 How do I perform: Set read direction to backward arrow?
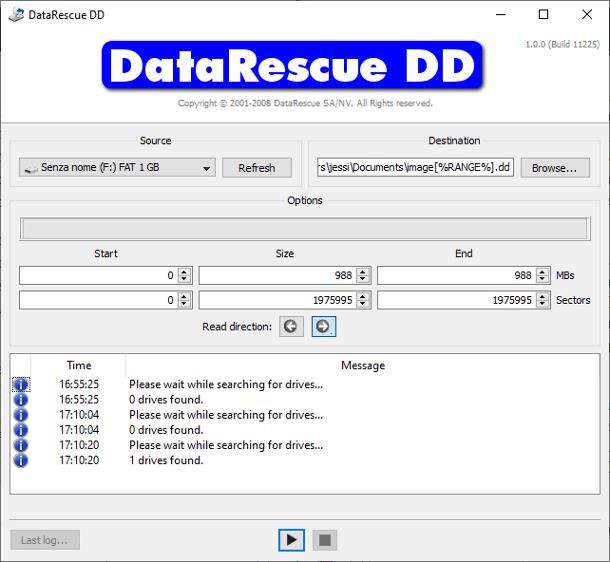(x=291, y=326)
